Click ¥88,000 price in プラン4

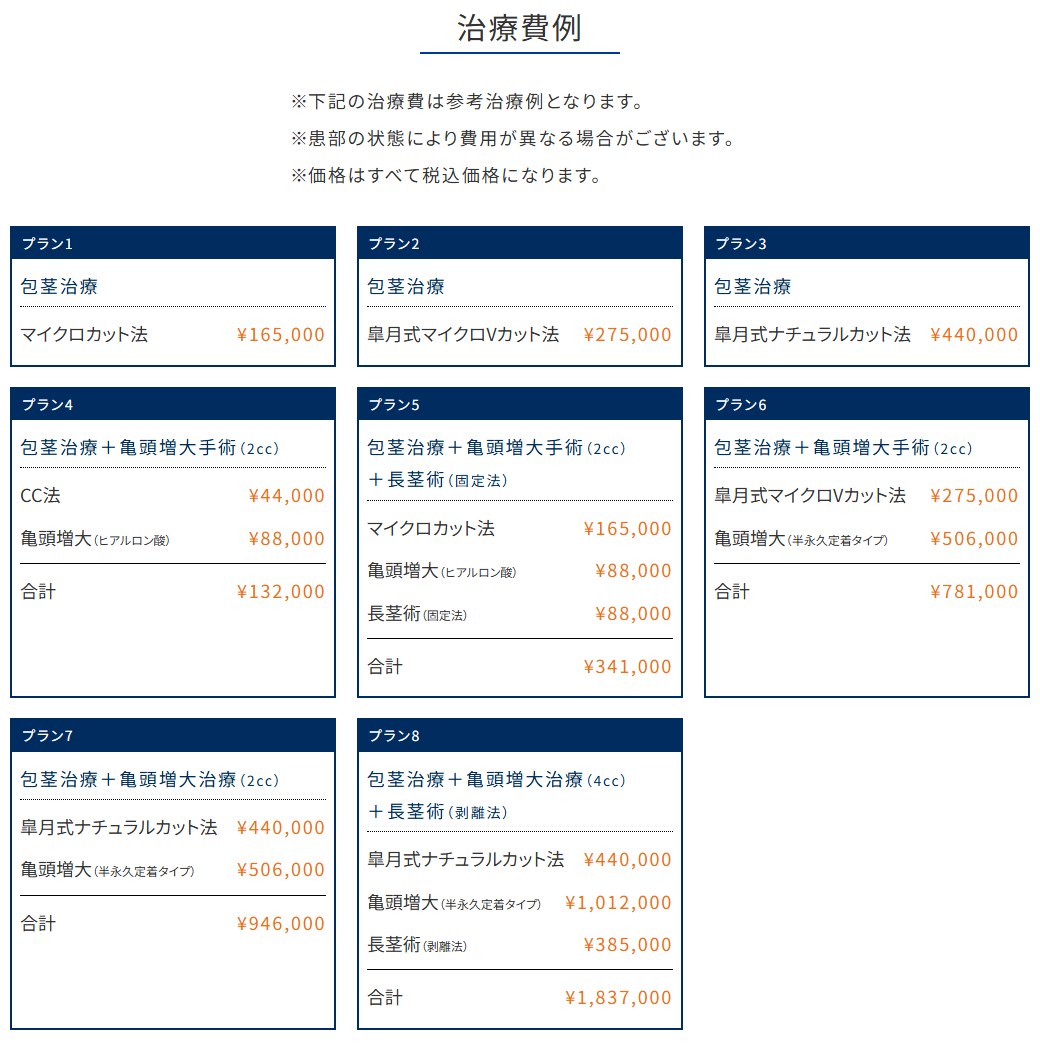click(x=287, y=538)
